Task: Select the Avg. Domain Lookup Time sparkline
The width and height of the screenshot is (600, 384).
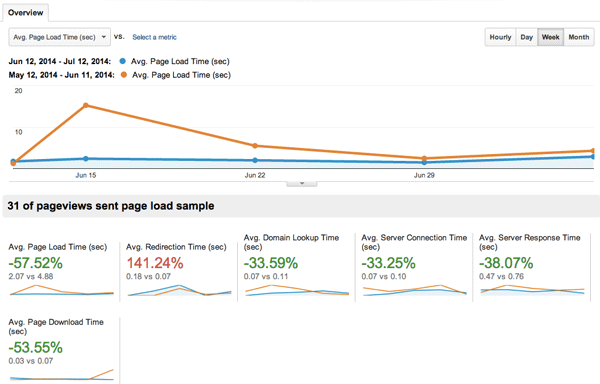Action: [x=297, y=290]
